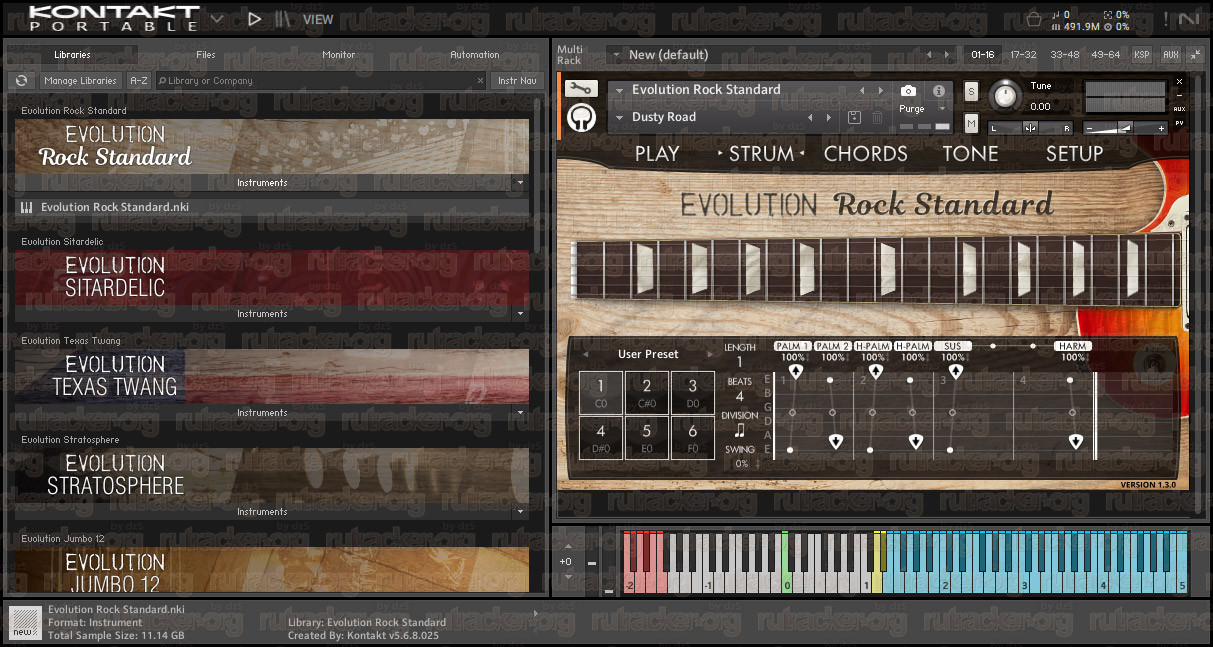
Task: Clear the library search with X icon
Action: pyautogui.click(x=479, y=80)
